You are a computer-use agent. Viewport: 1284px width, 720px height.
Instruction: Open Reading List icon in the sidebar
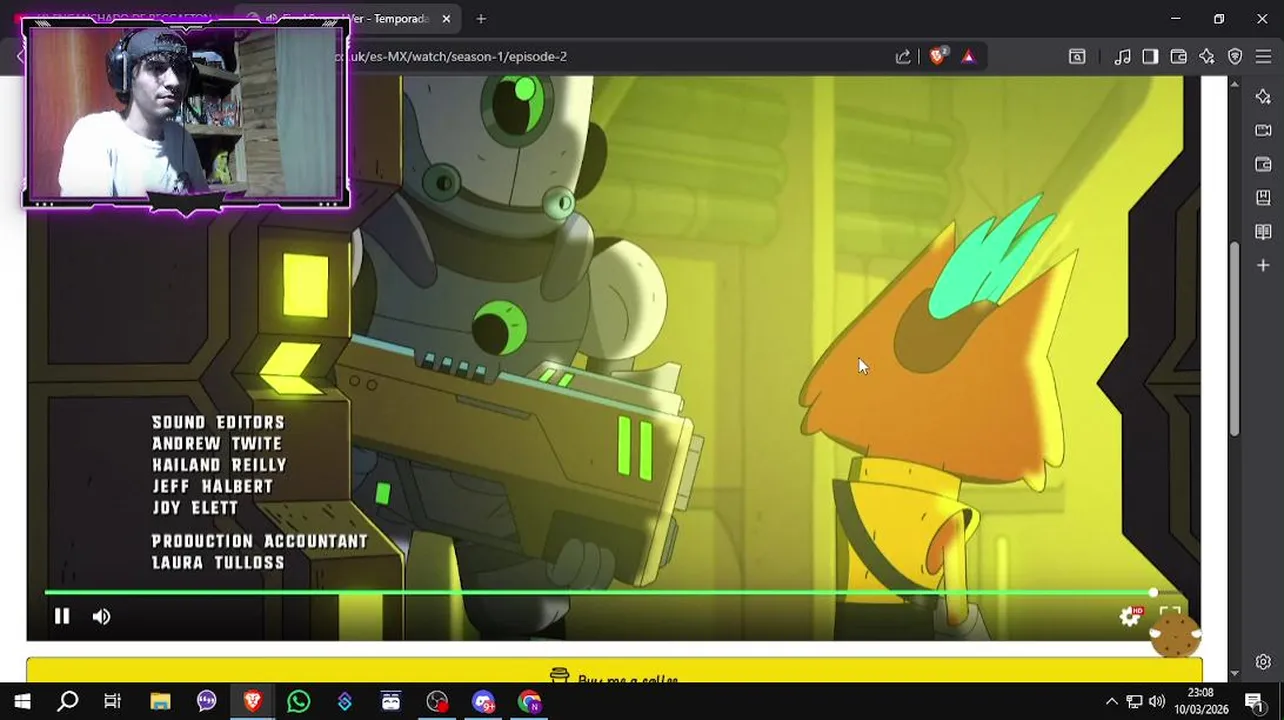[x=1263, y=232]
